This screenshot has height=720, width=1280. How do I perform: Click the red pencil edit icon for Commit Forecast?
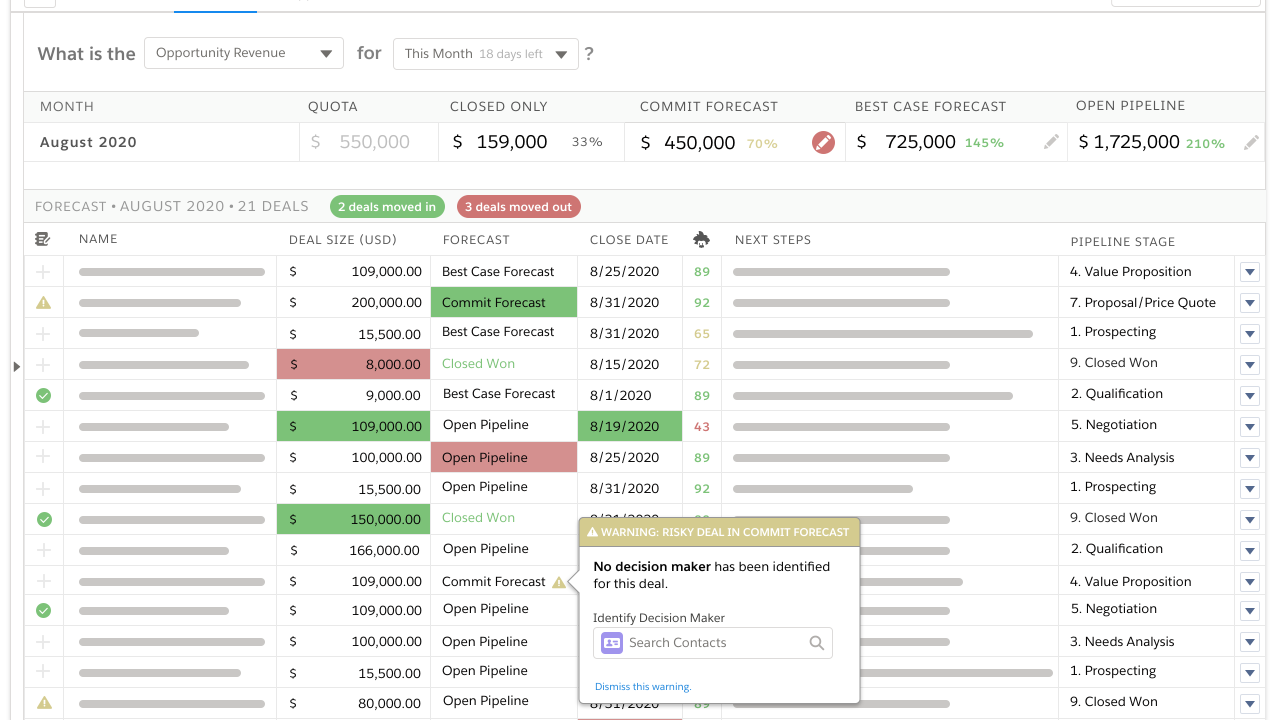[x=823, y=143]
